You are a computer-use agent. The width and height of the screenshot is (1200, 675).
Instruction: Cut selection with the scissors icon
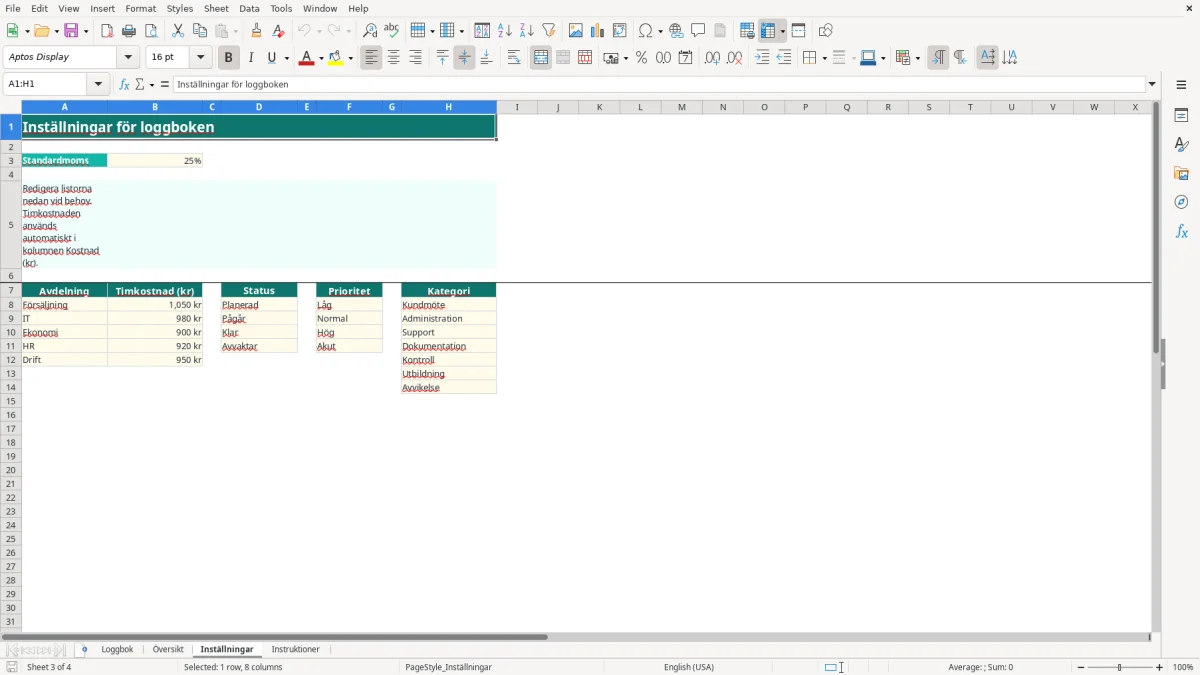pos(178,31)
